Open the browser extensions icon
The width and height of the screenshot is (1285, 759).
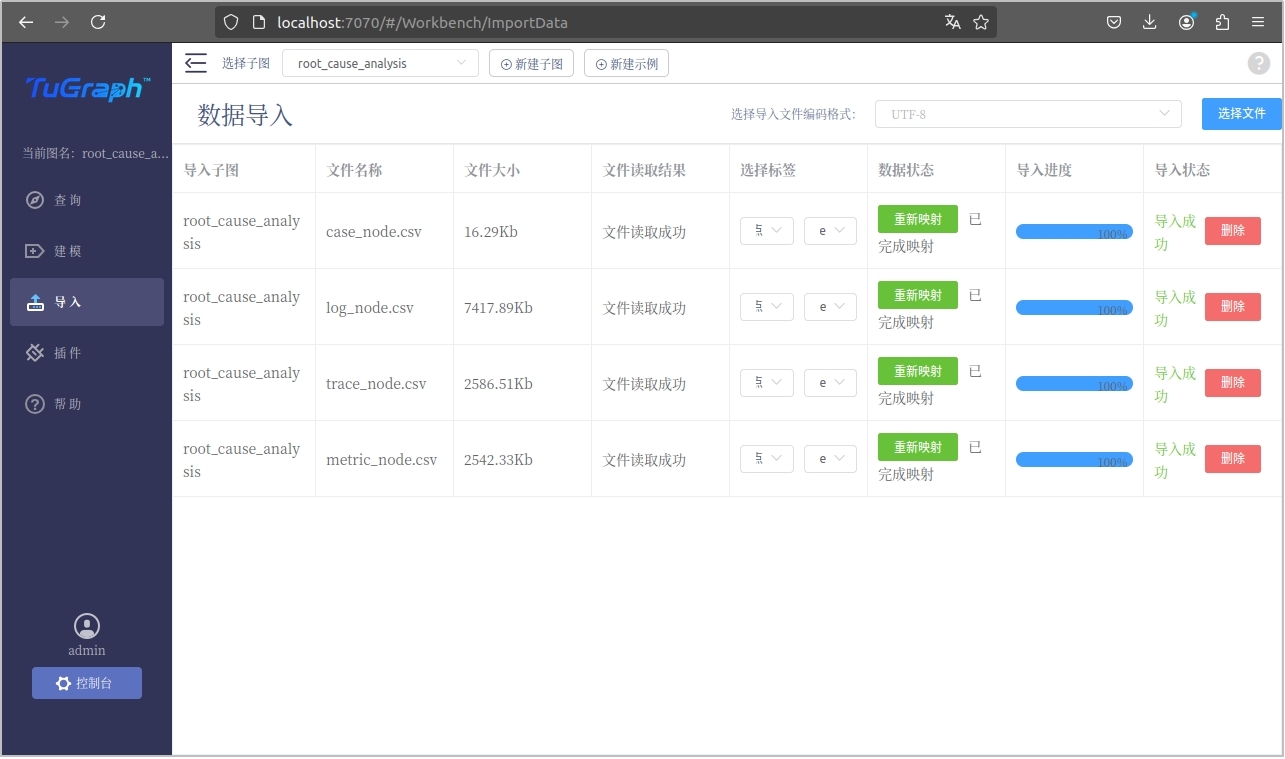pyautogui.click(x=1222, y=22)
